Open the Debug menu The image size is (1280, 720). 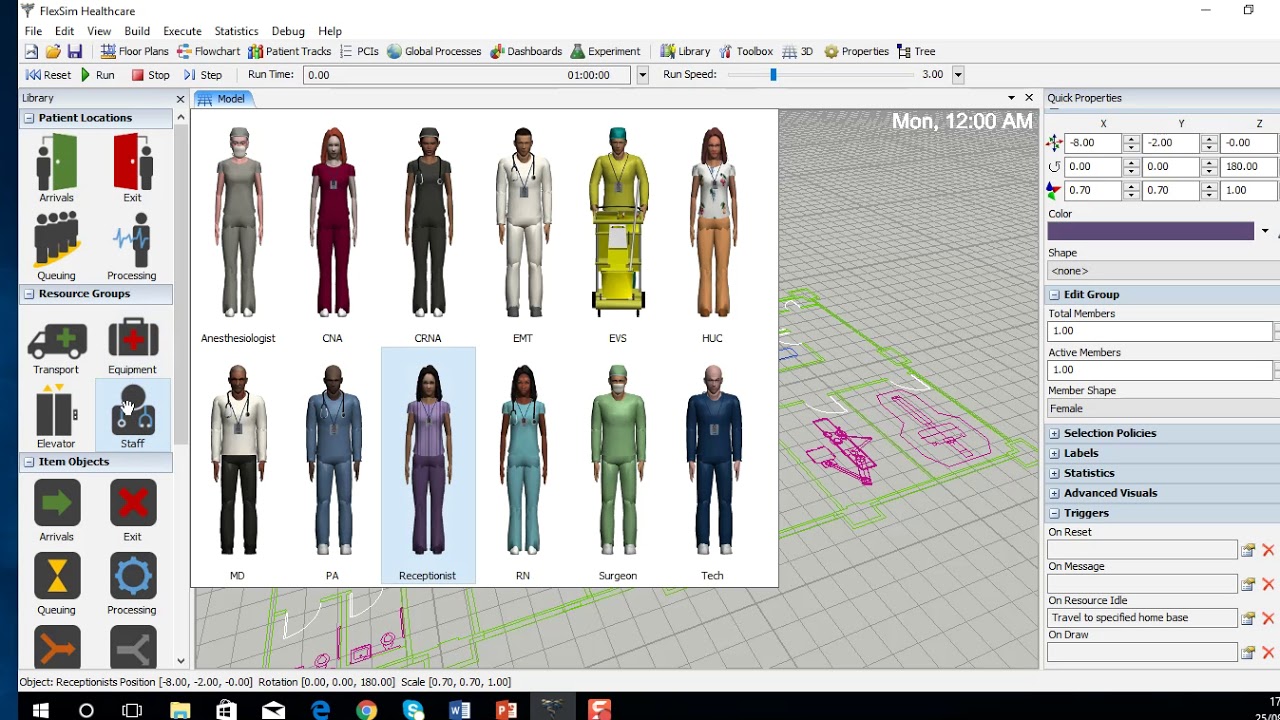click(288, 31)
